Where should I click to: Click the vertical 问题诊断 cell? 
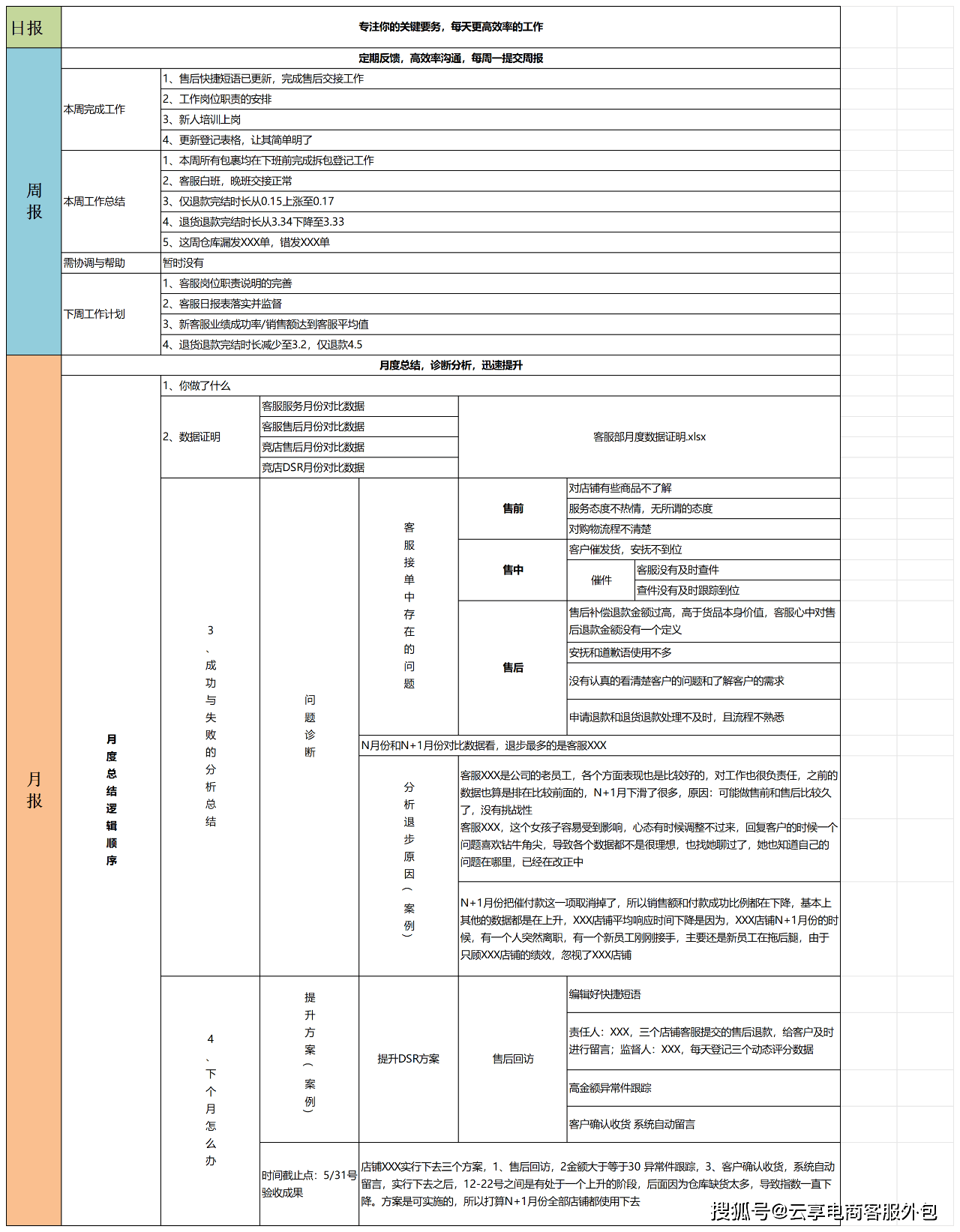click(310, 727)
